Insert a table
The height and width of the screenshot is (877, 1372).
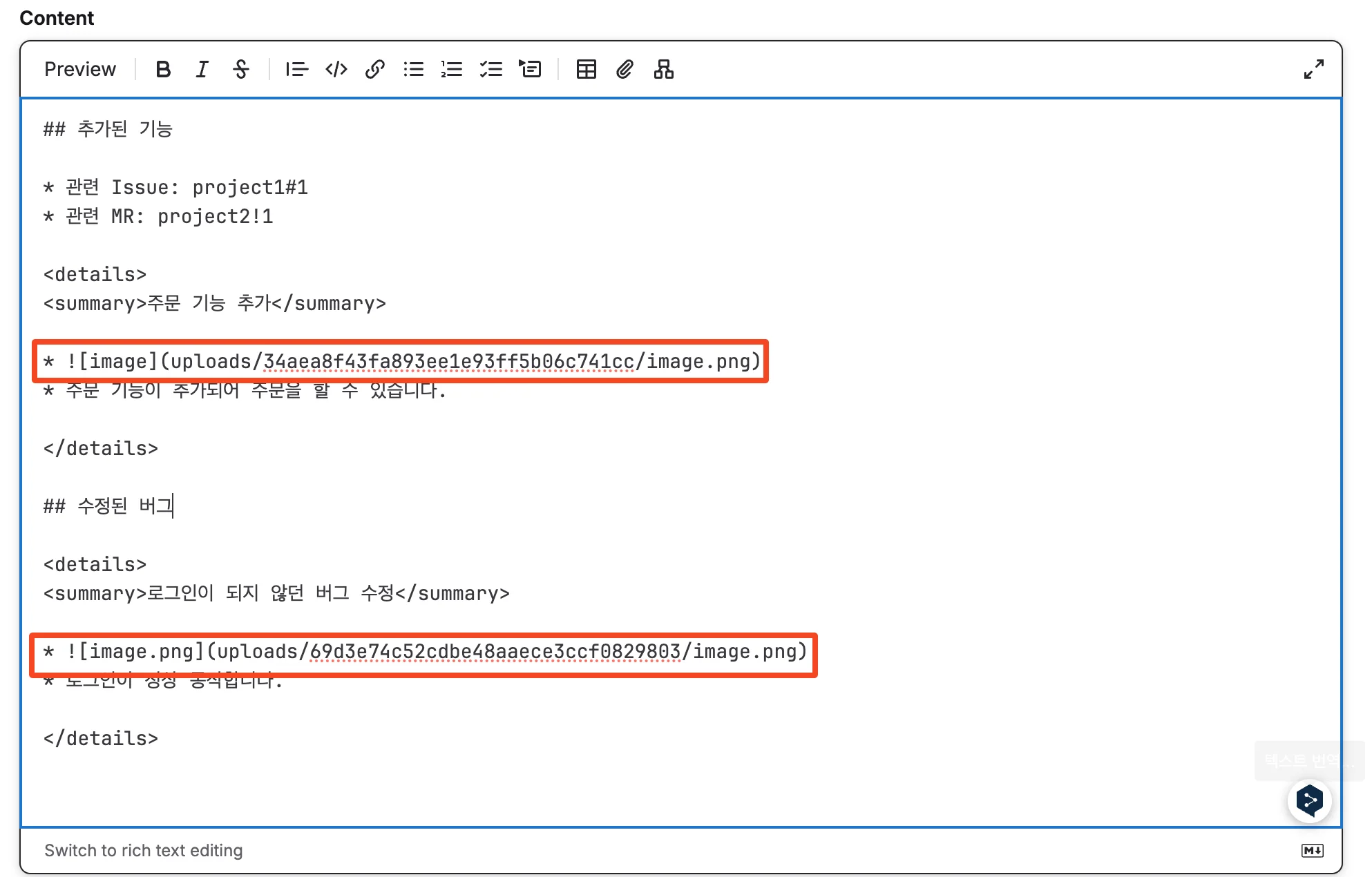point(587,69)
